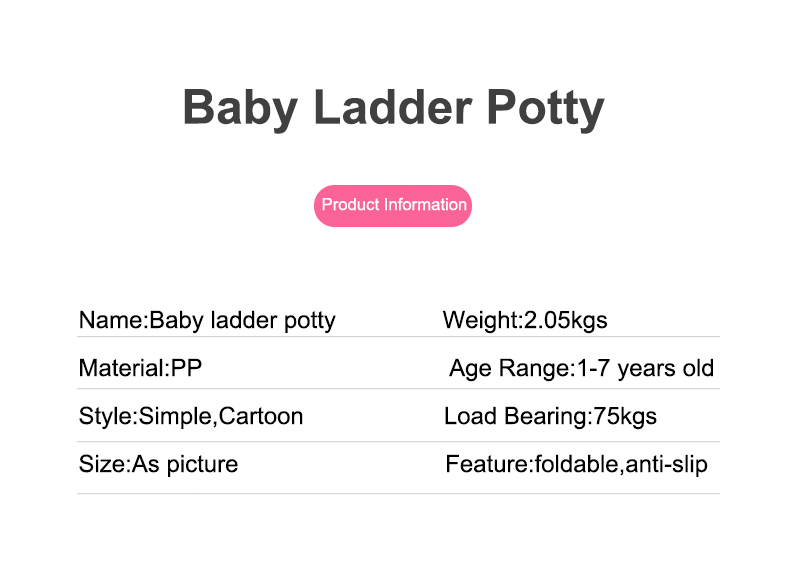790x567 pixels.
Task: Select the Weight label
Action: [480, 321]
